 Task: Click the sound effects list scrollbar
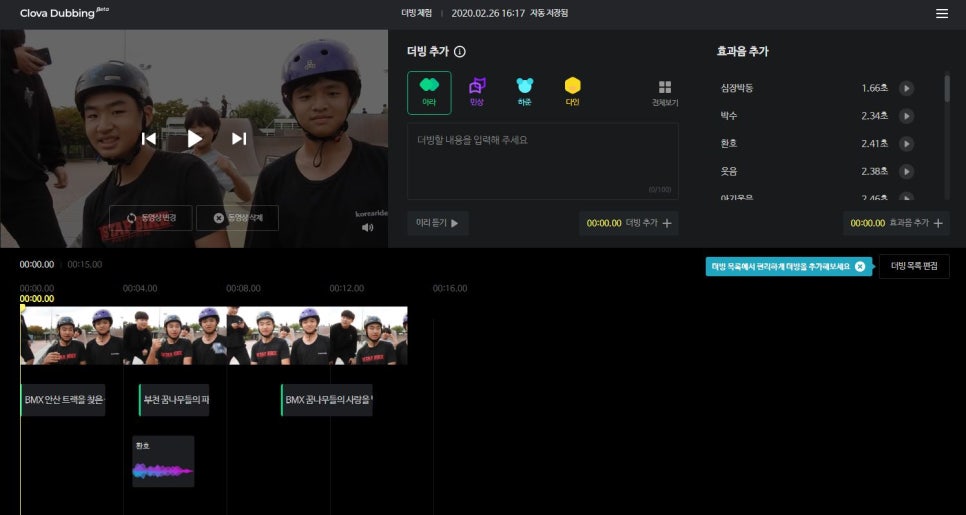[x=947, y=89]
